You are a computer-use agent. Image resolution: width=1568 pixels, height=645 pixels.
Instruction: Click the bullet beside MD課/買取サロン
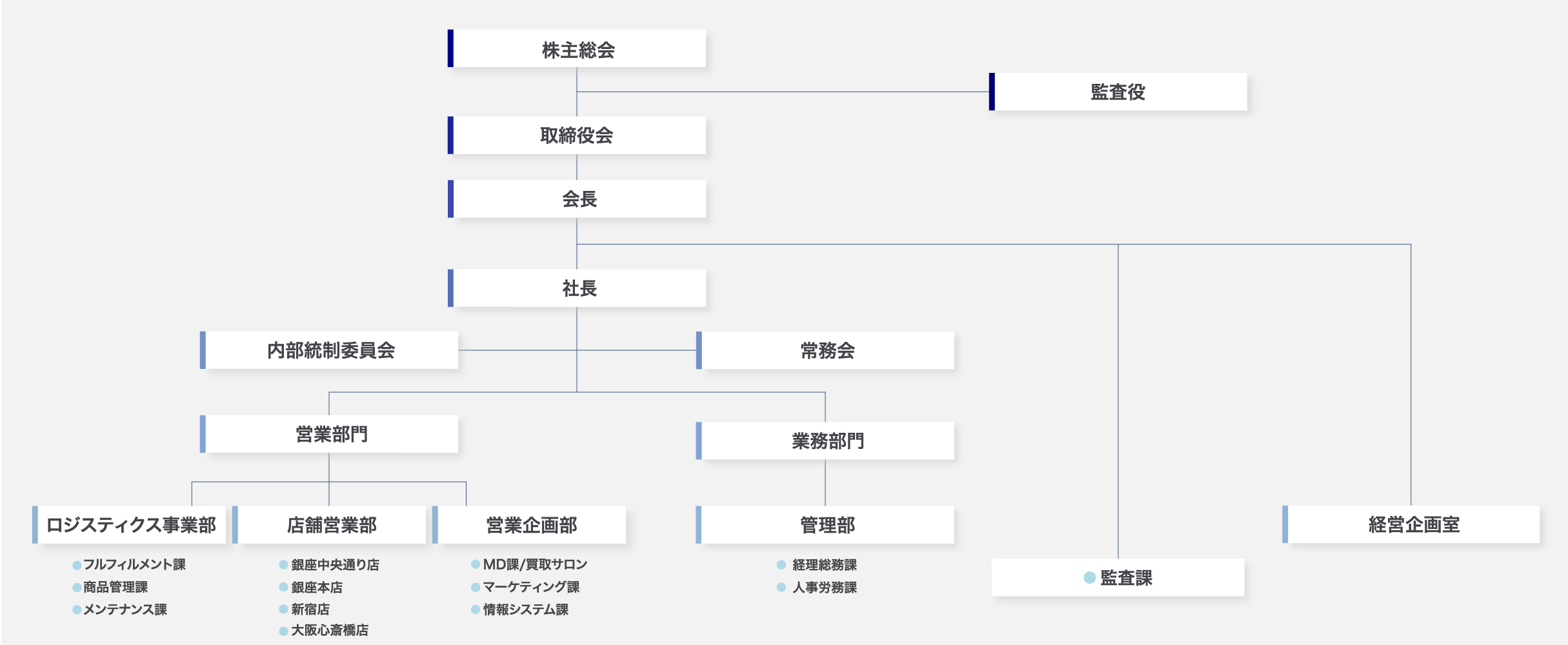click(476, 565)
